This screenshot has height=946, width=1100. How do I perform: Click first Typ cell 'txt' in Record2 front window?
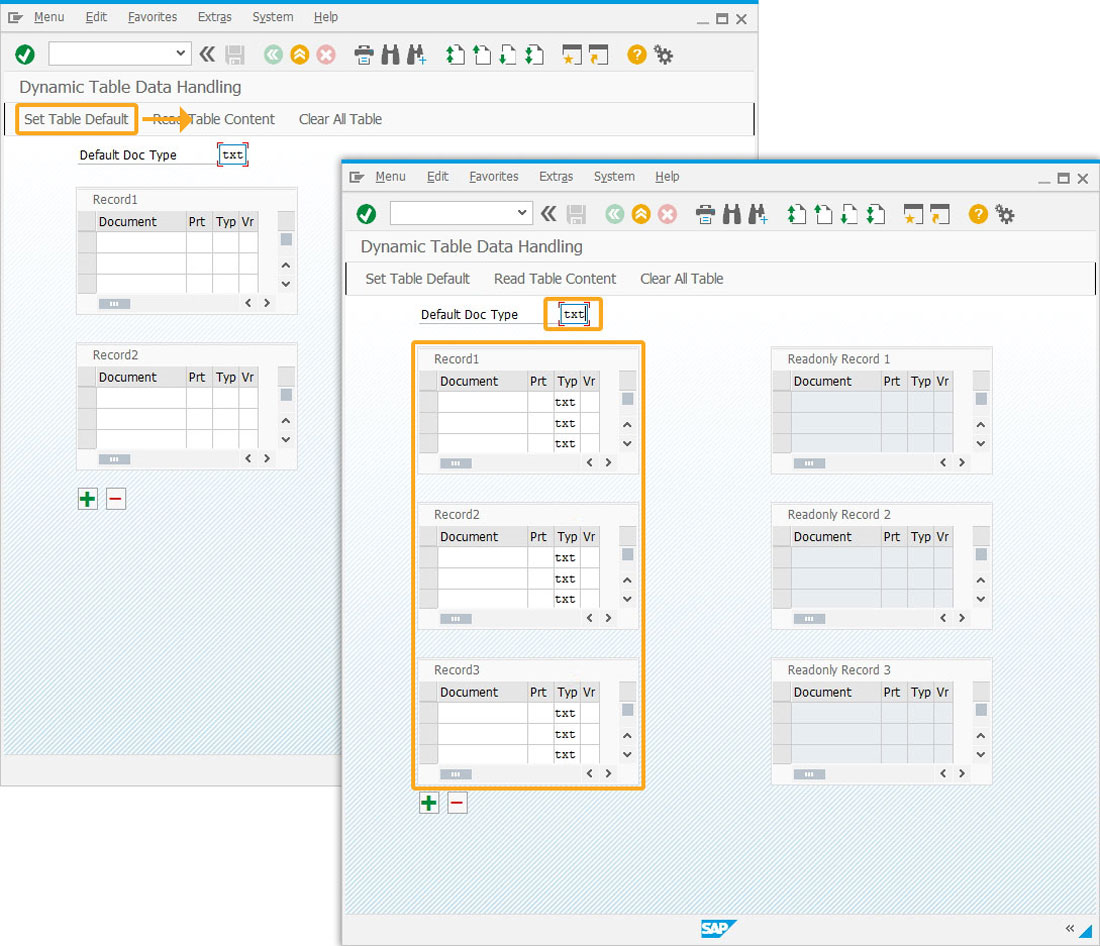pos(565,558)
